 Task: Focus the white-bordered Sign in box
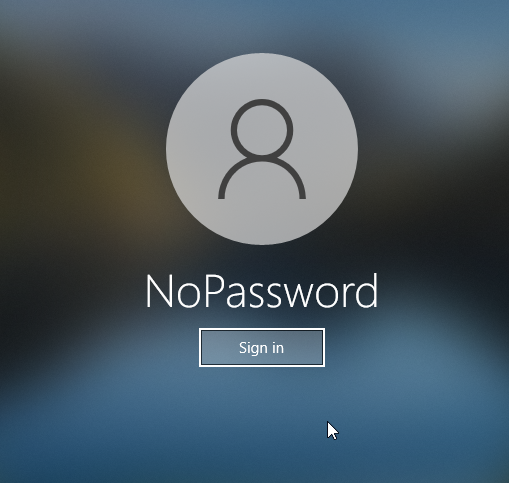pyautogui.click(x=262, y=348)
